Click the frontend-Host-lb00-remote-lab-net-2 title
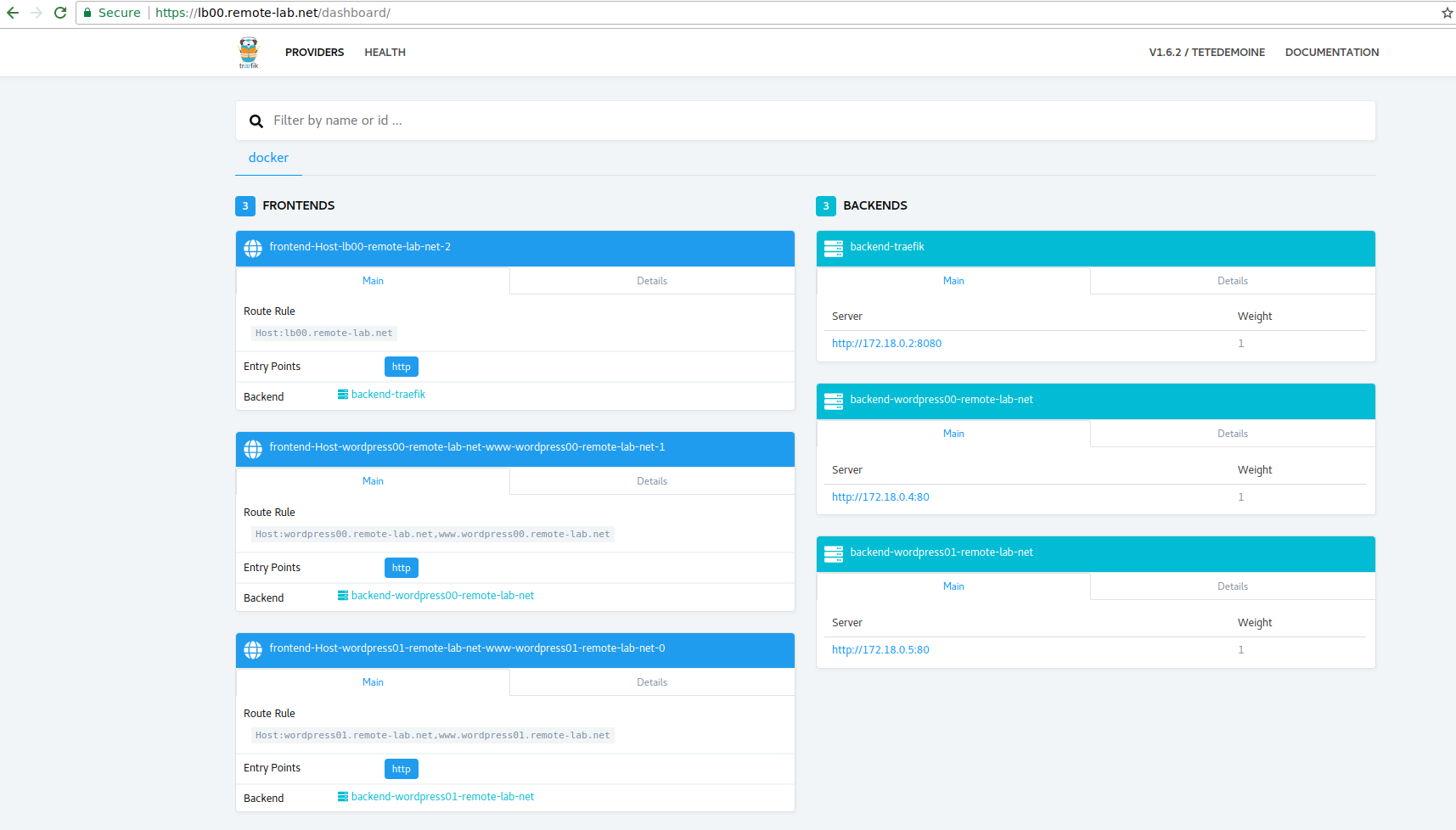 pyautogui.click(x=360, y=247)
